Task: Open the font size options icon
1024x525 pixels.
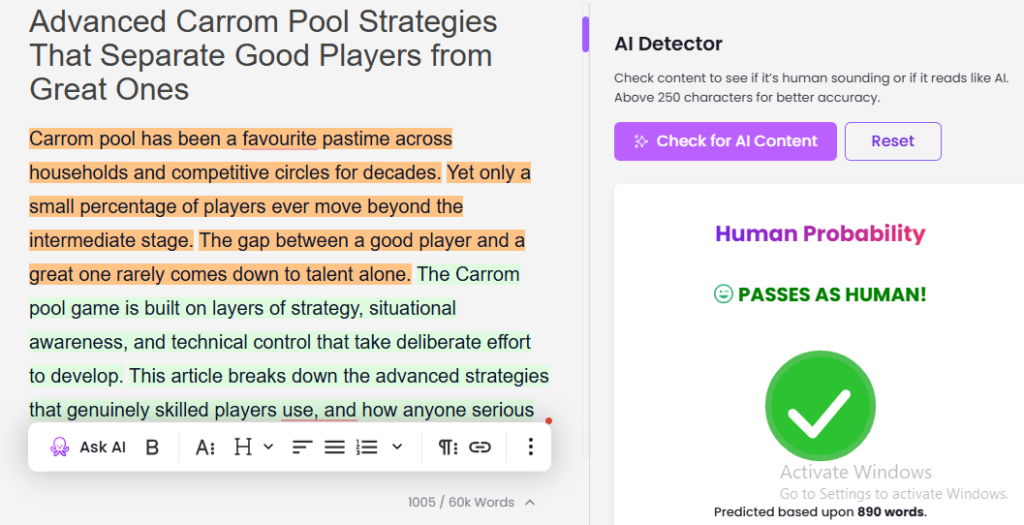Action: tap(205, 447)
